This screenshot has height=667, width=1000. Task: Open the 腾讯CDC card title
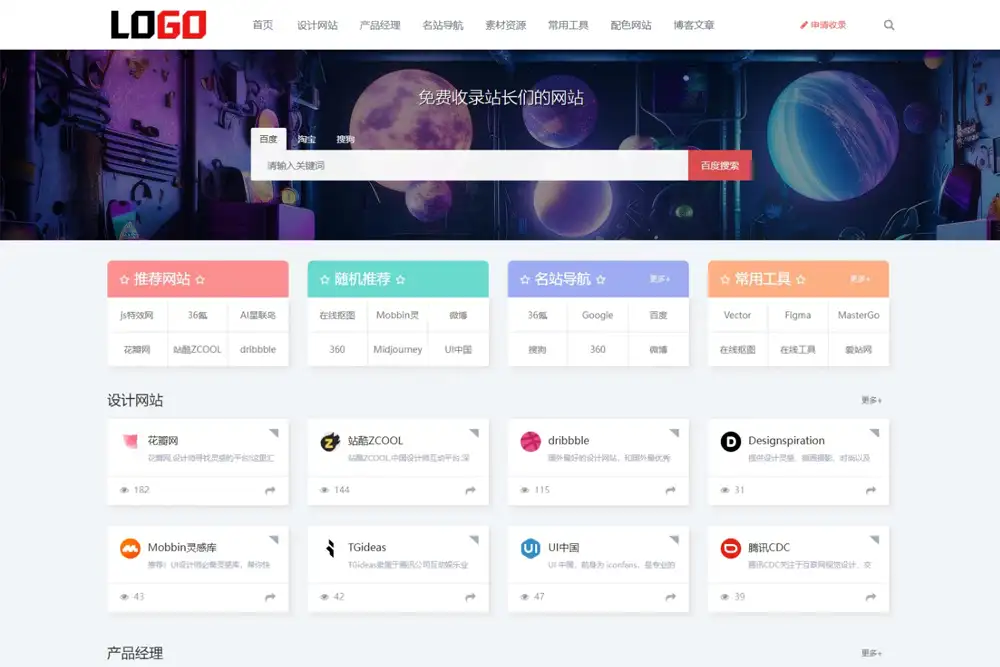point(768,547)
